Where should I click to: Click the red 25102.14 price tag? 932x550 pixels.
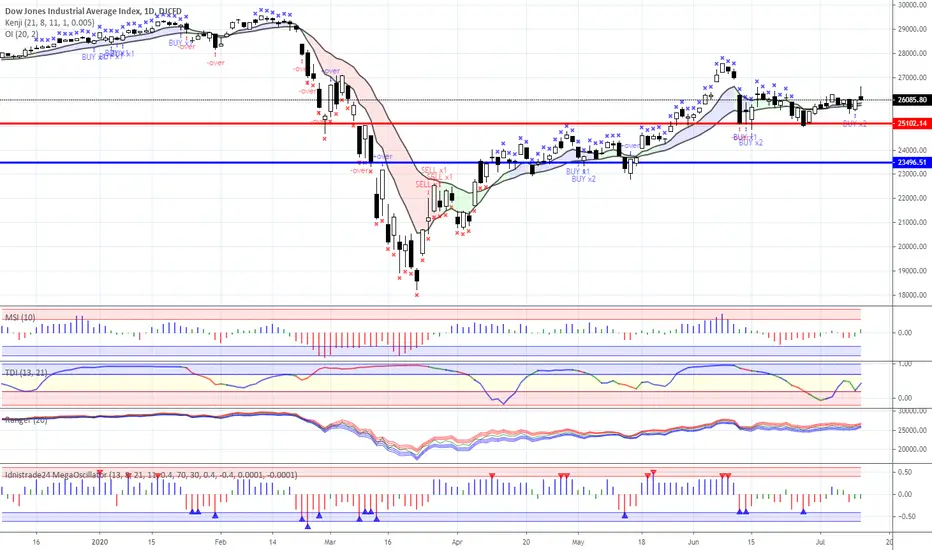(912, 124)
